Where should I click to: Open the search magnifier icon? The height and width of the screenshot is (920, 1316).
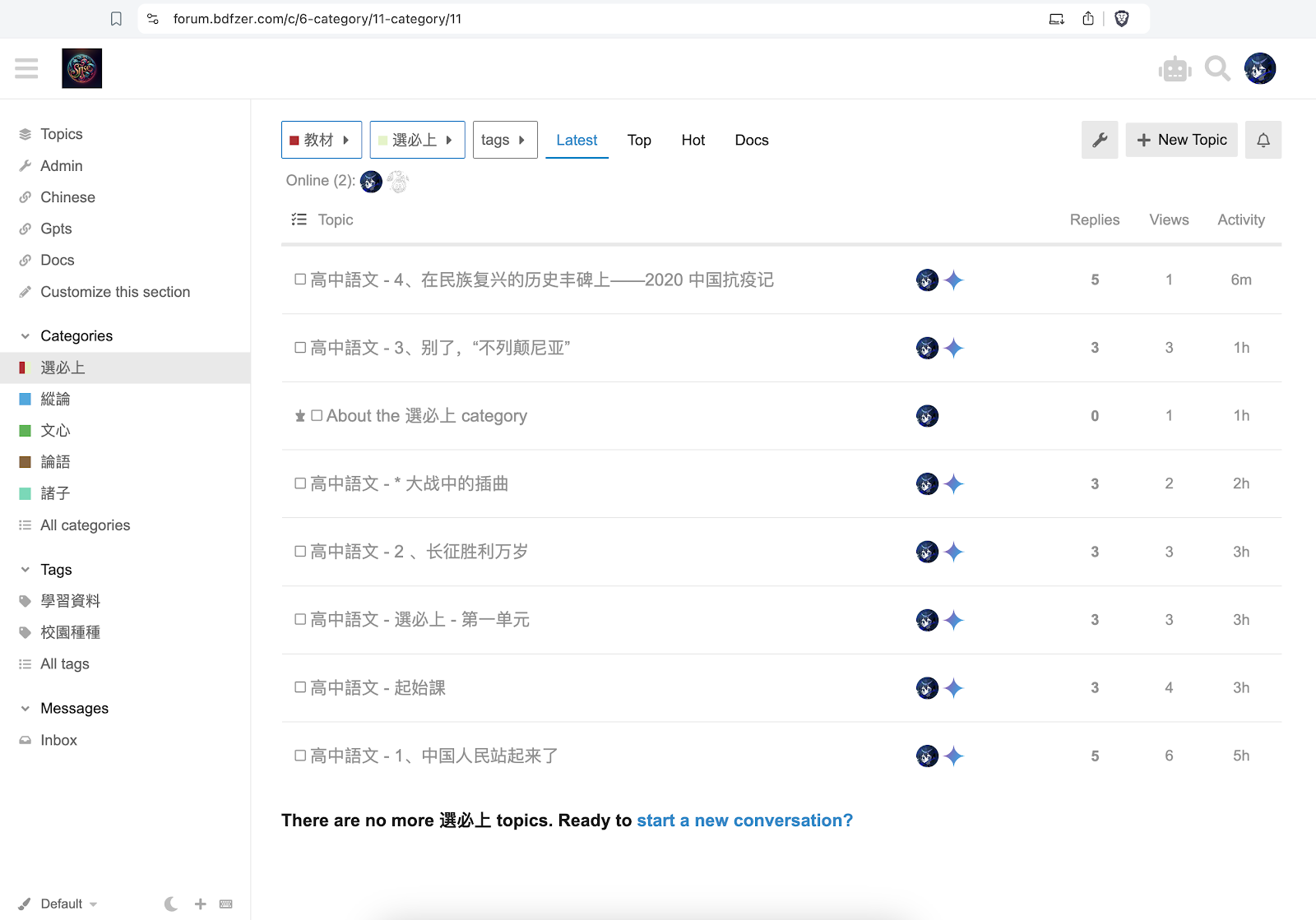pos(1217,69)
